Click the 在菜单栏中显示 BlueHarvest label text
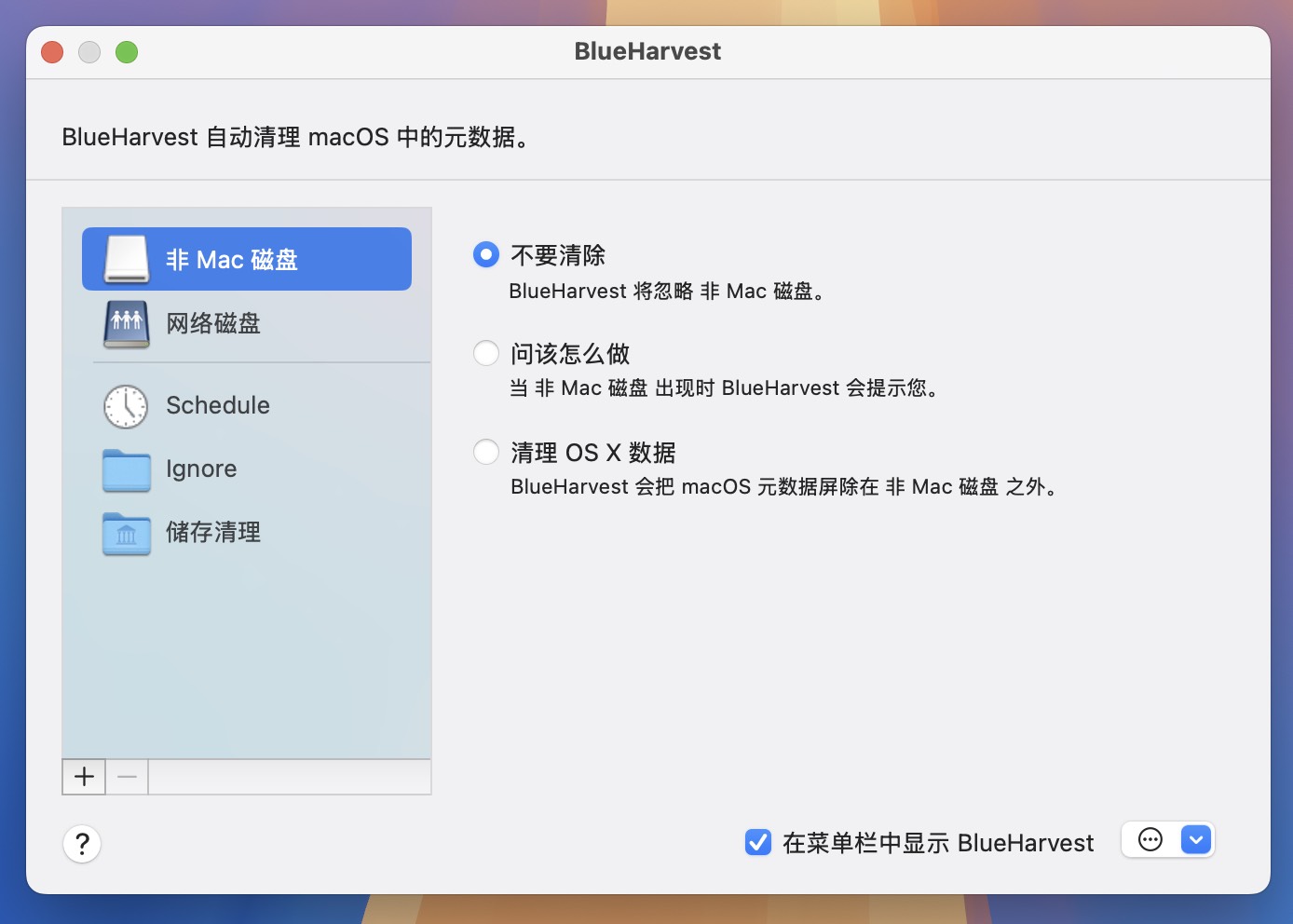1293x924 pixels. tap(938, 843)
